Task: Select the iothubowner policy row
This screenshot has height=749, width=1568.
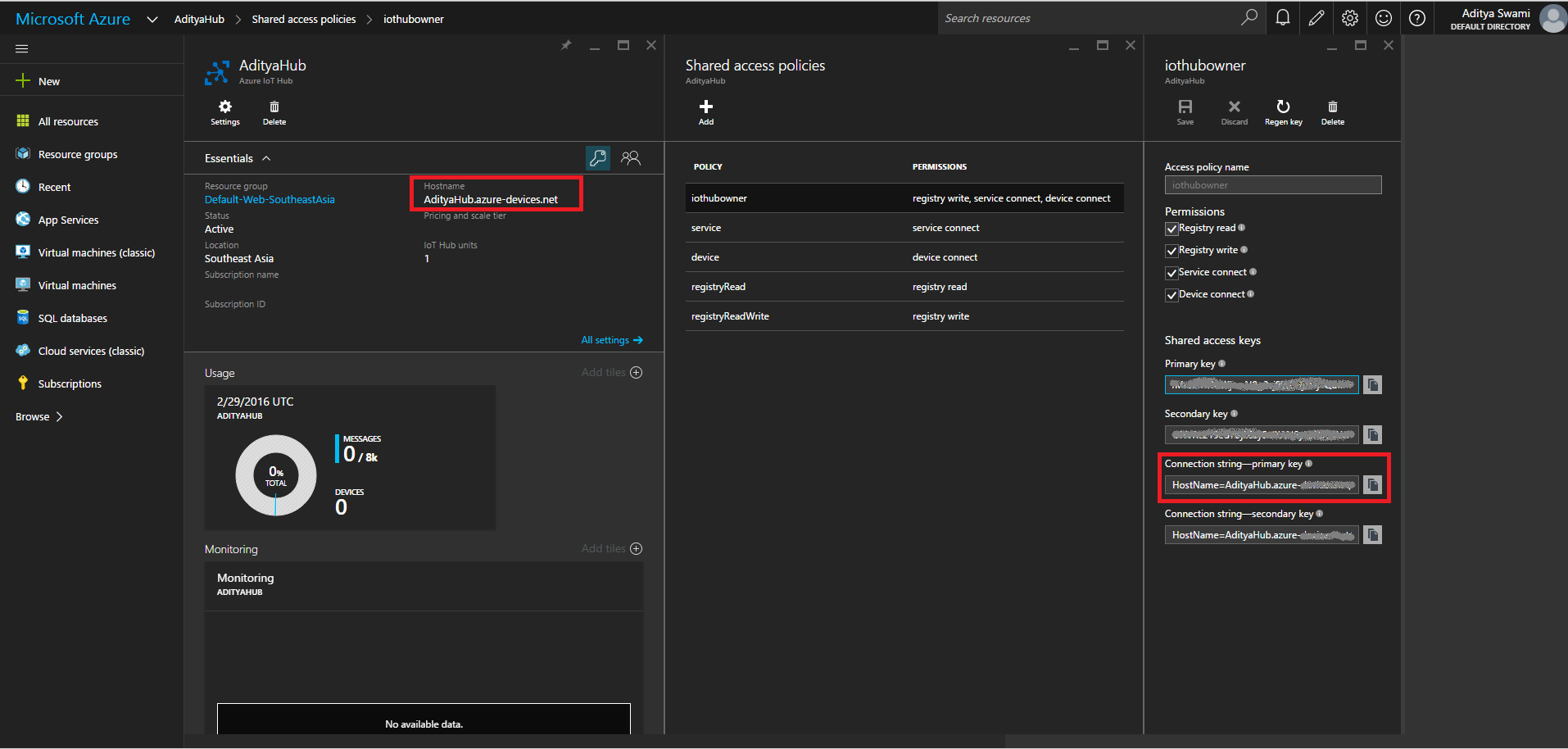Action: point(904,198)
